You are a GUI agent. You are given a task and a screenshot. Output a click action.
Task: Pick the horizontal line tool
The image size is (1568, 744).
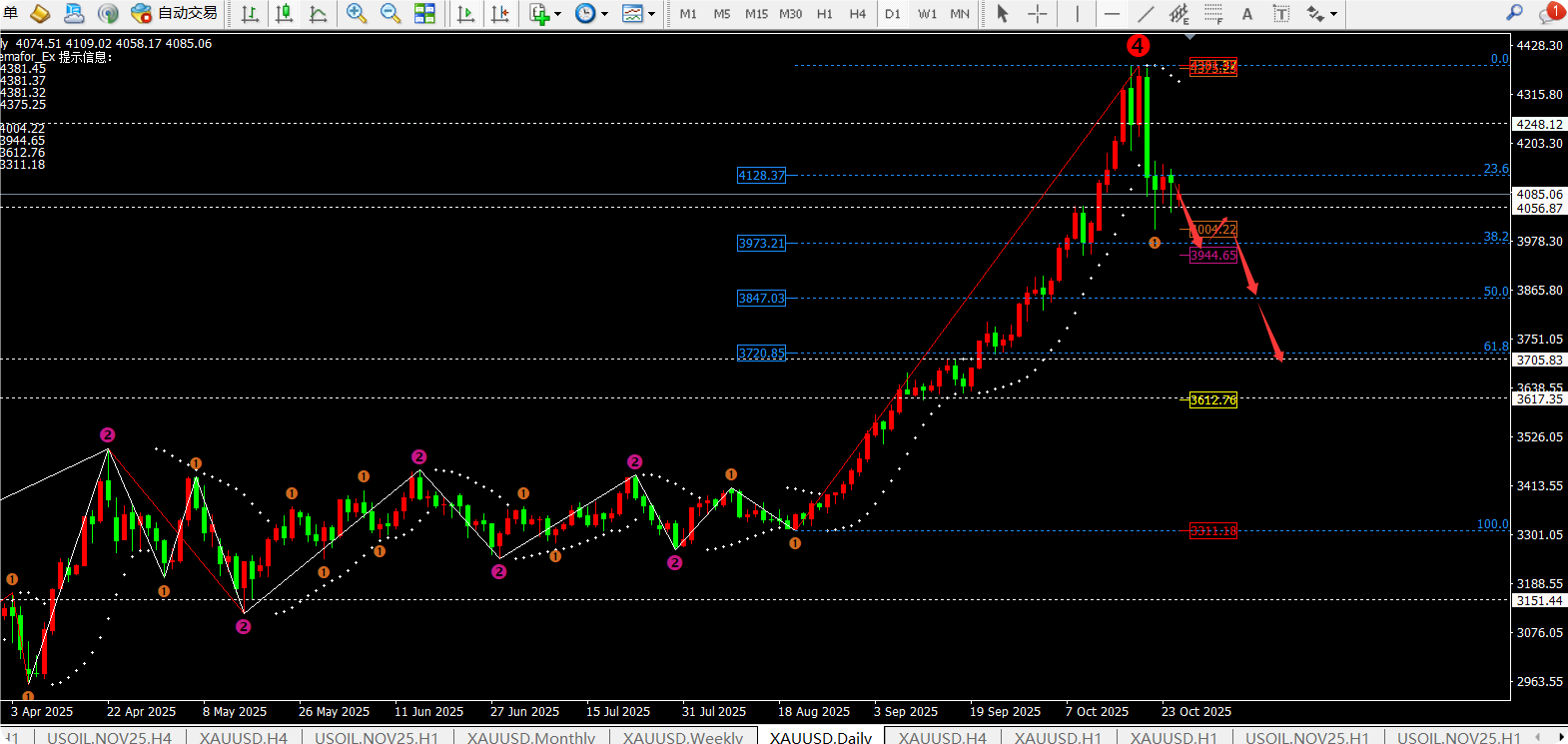[x=1112, y=14]
